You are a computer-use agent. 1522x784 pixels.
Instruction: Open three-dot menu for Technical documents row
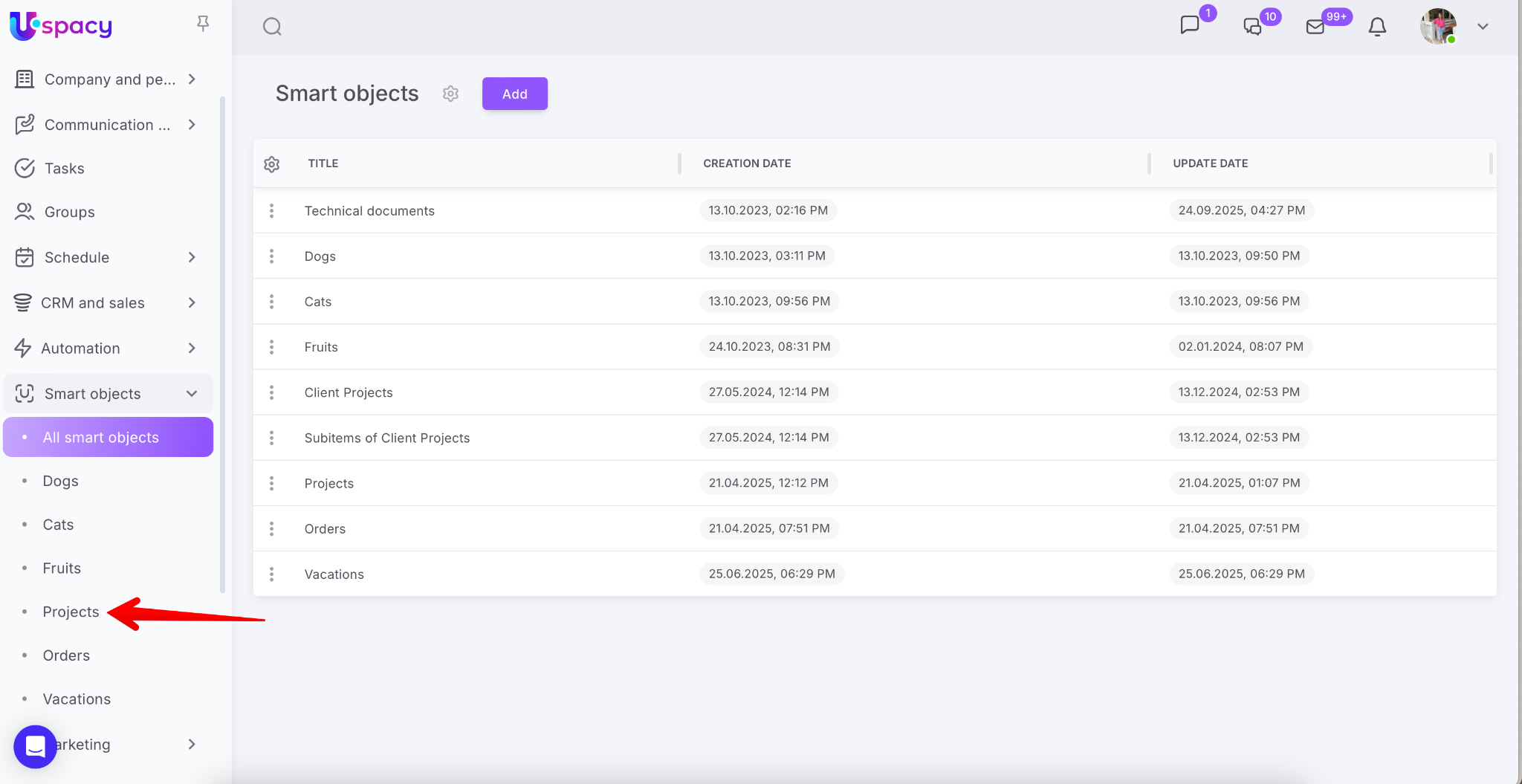pyautogui.click(x=272, y=211)
